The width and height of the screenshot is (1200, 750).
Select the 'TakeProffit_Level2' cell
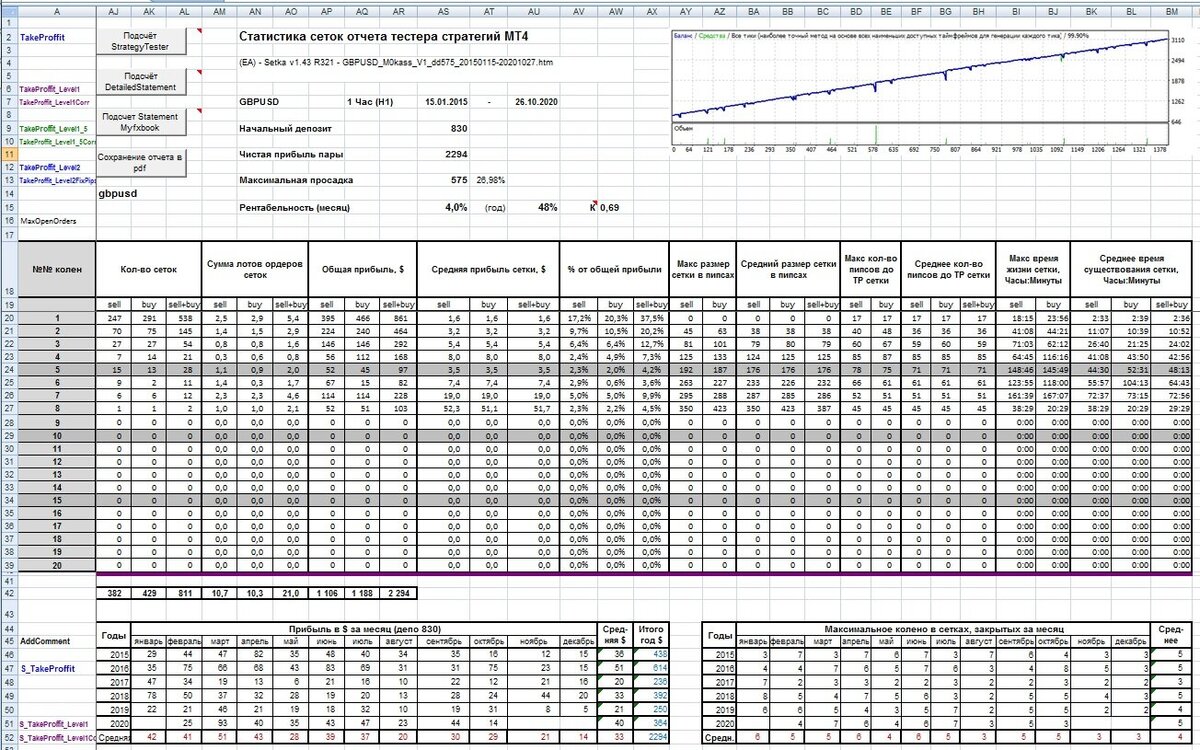tap(50, 167)
